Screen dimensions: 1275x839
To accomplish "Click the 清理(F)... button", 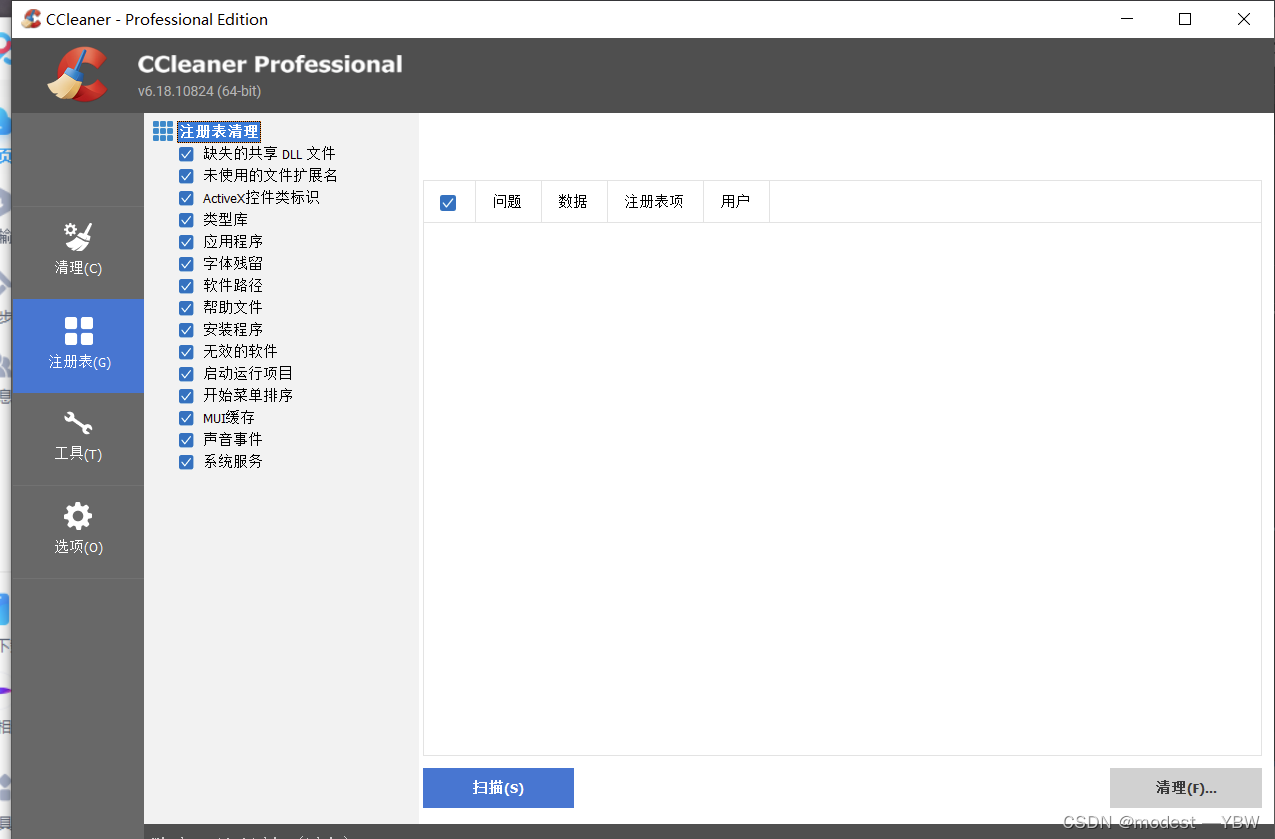I will pyautogui.click(x=1186, y=788).
